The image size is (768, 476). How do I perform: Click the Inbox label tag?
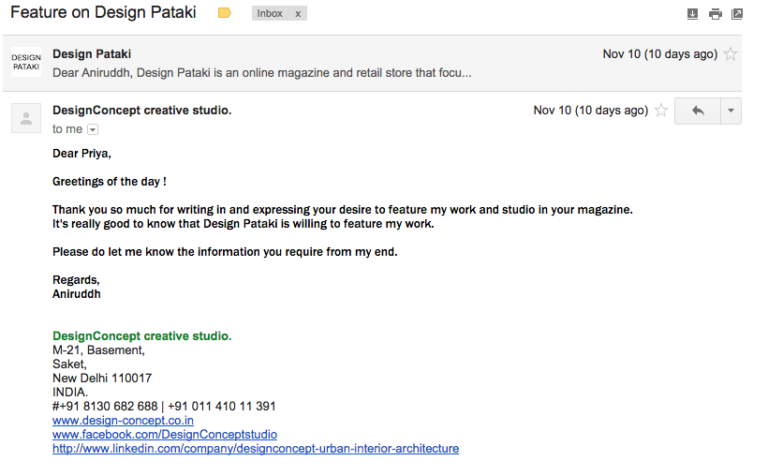[x=270, y=13]
